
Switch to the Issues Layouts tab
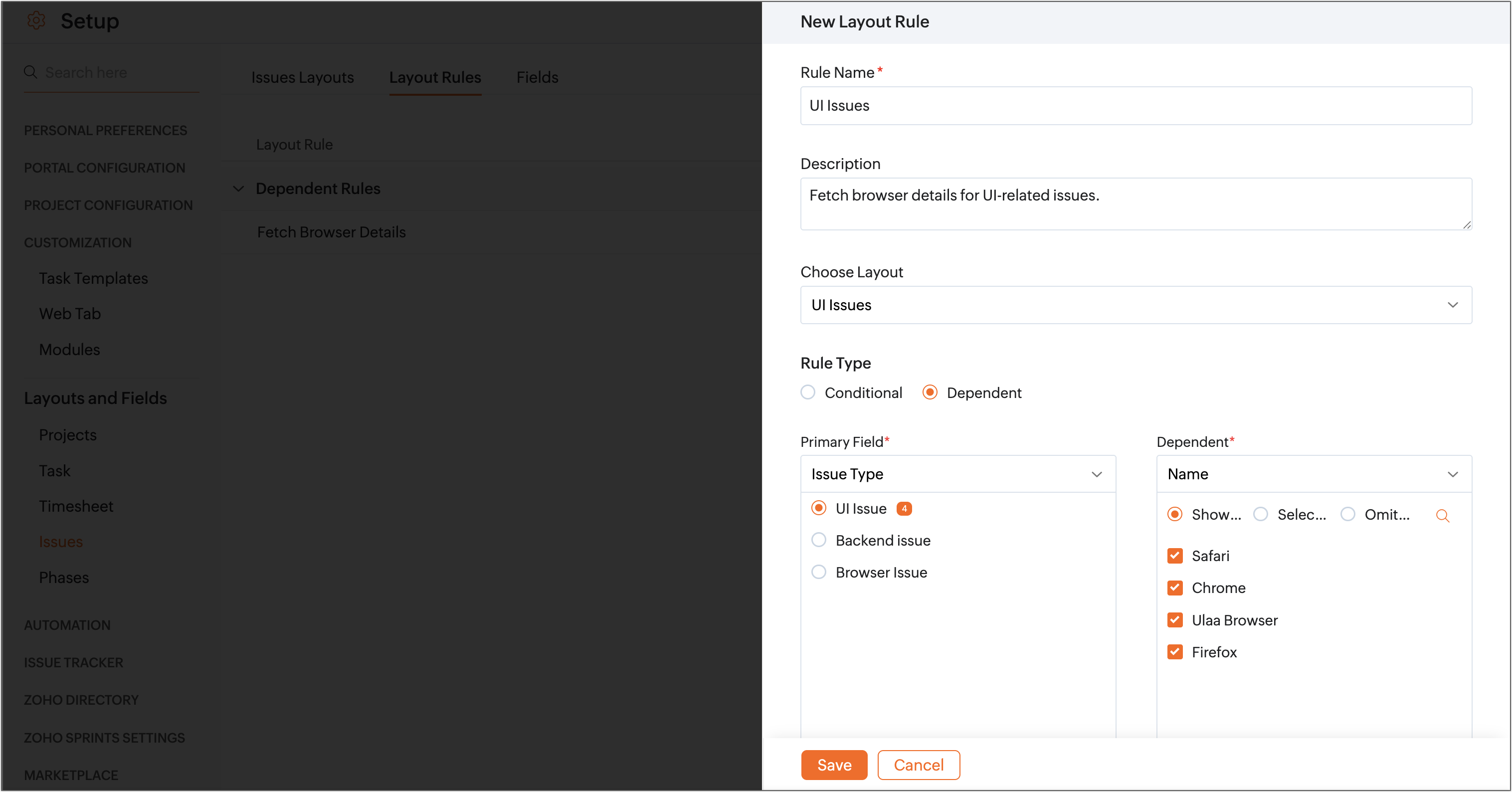302,77
